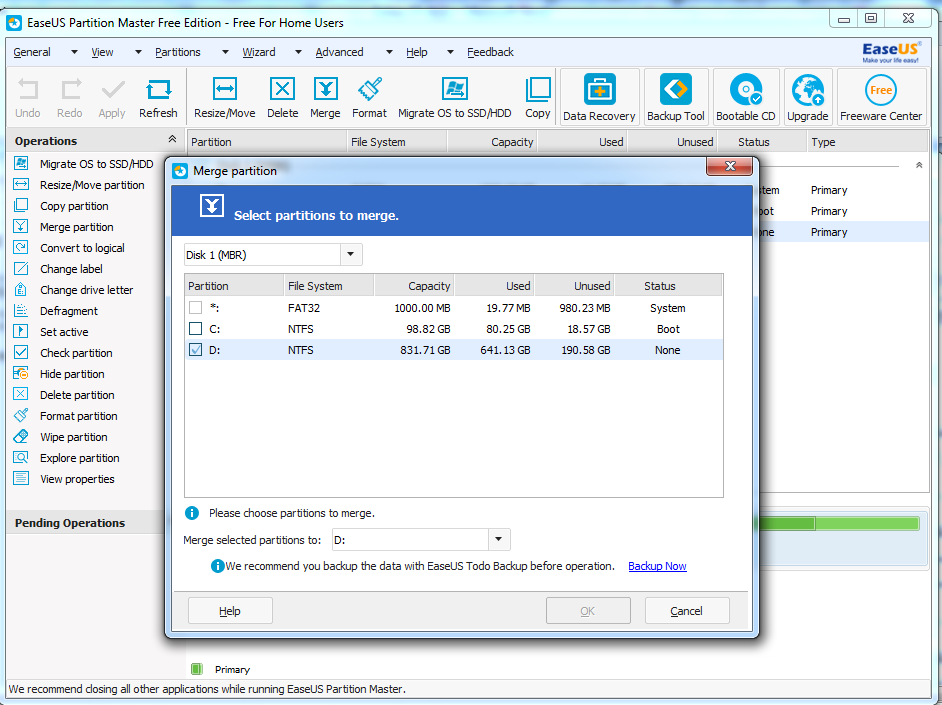Screen dimensions: 942x705
Task: Click the Delete toolbar icon
Action: (282, 98)
